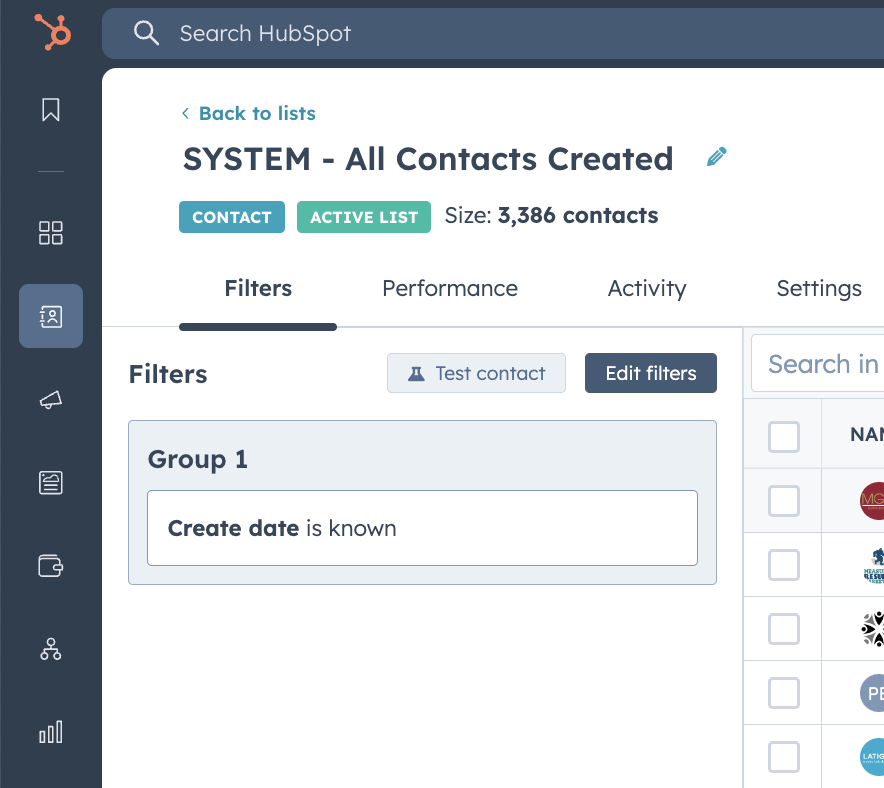Toggle the select-all checkbox in table header

click(x=784, y=436)
